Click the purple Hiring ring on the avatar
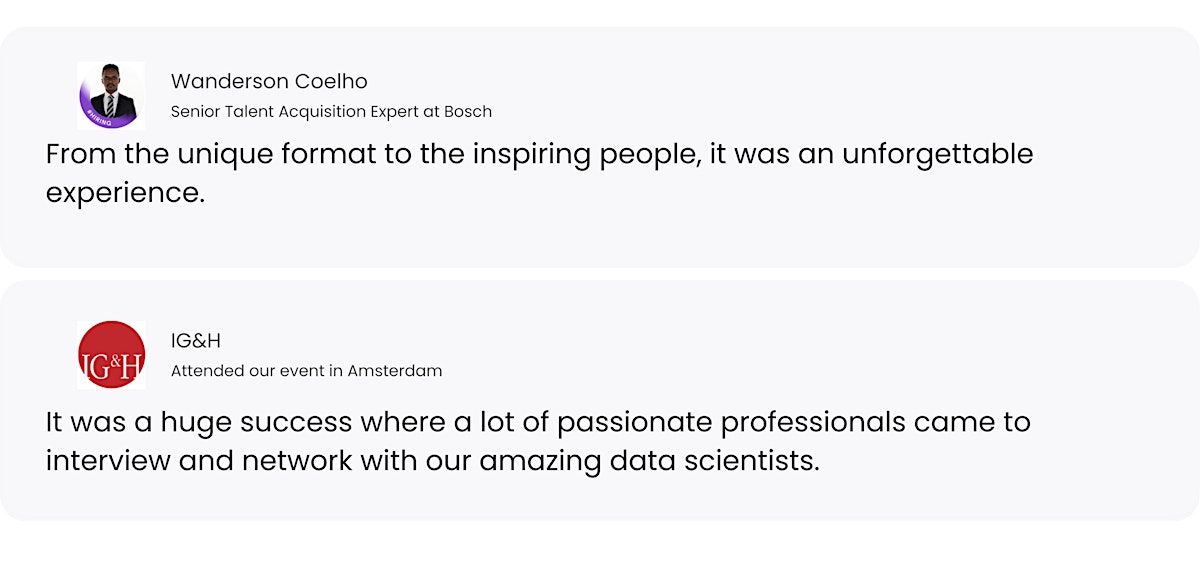This screenshot has height=561, width=1200. coord(92,117)
